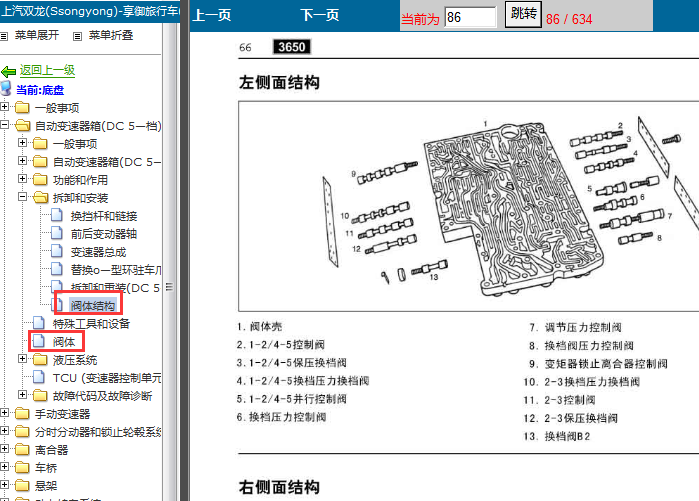This screenshot has height=501, width=699.
Task: Click page icon beside 前后变动器轴
Action: (x=57, y=233)
